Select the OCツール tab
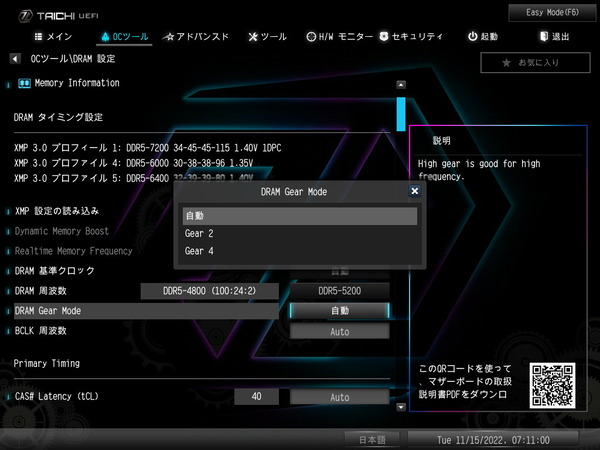The image size is (600, 450). (124, 37)
